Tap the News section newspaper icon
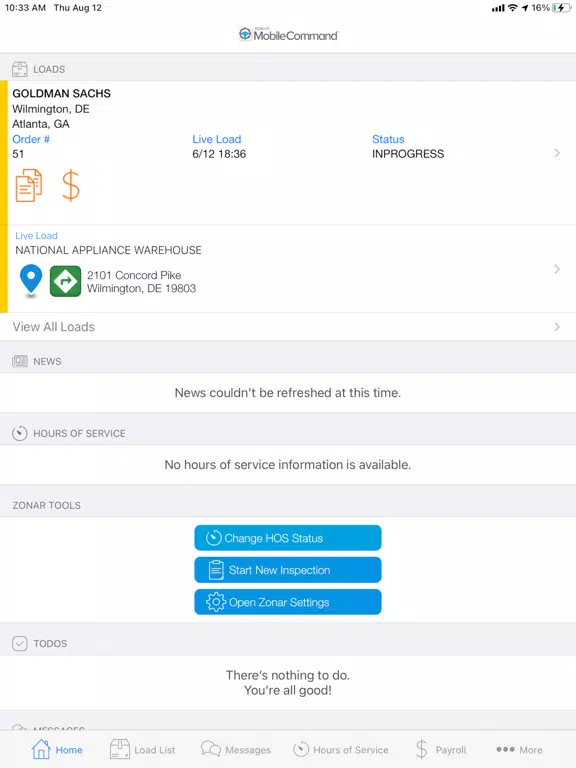The image size is (576, 768). pos(20,361)
